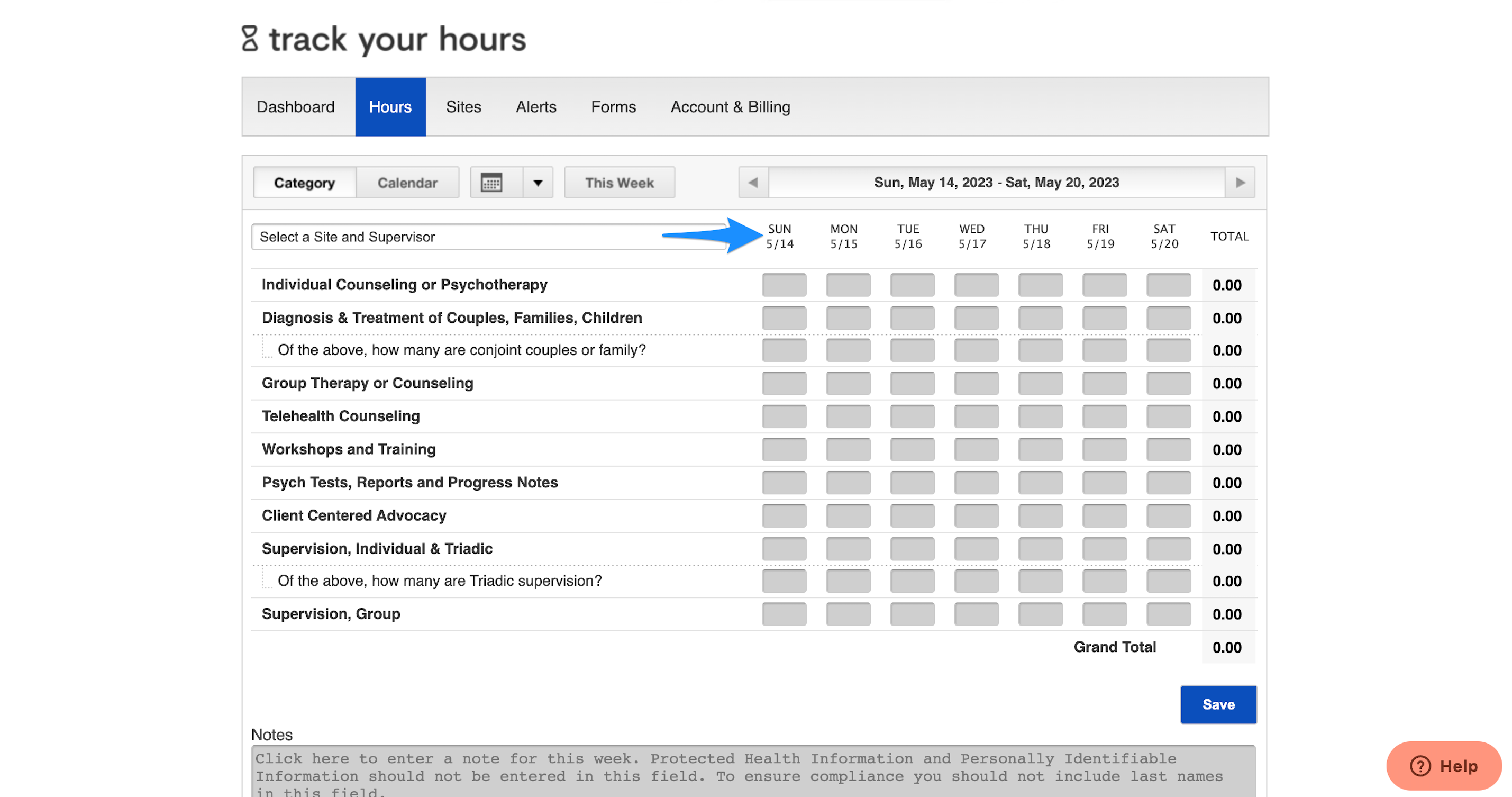Open the Help chat widget
This screenshot has width=1512, height=797.
[1443, 765]
